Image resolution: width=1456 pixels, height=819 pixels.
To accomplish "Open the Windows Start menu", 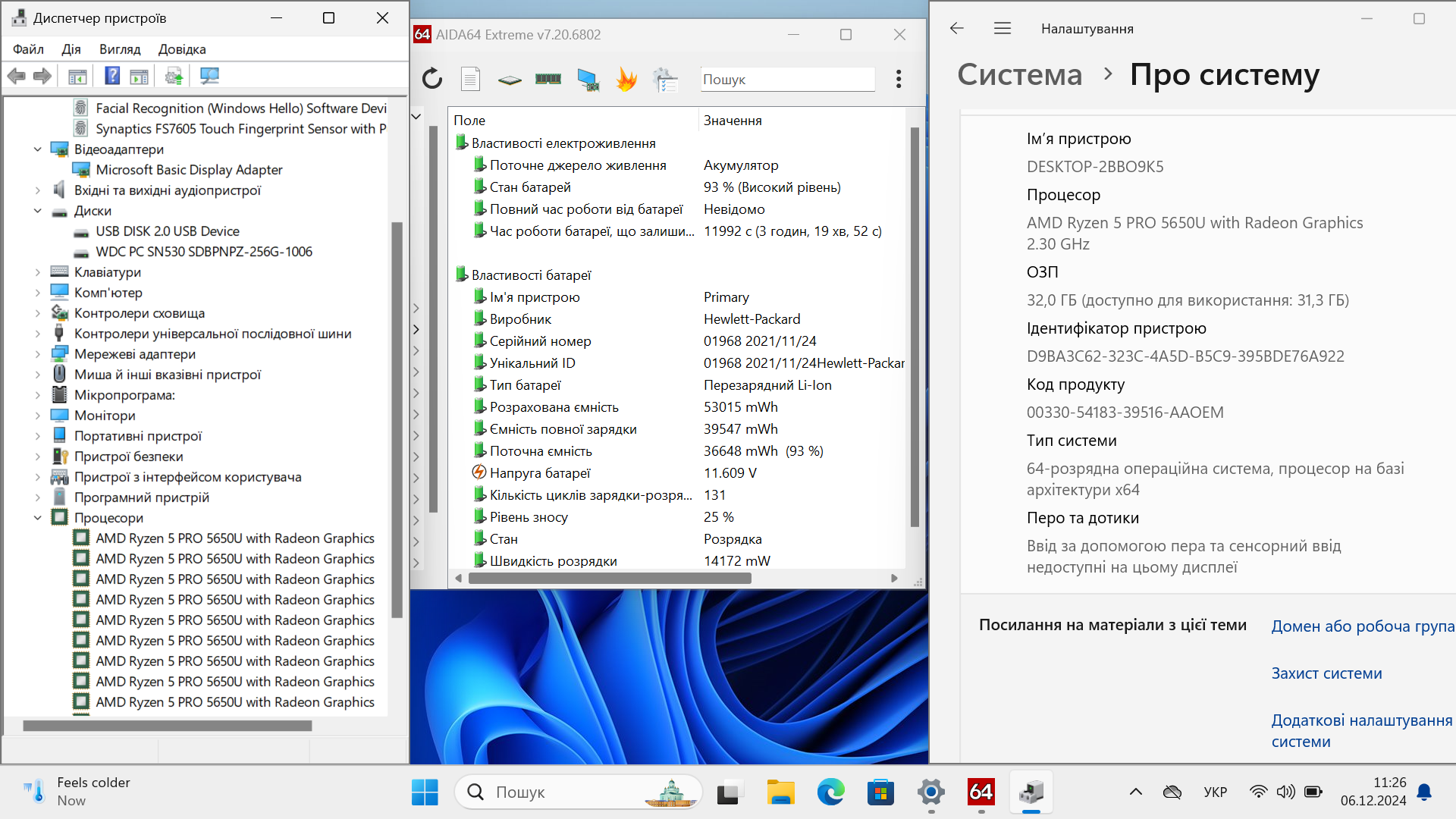I will pos(425,792).
